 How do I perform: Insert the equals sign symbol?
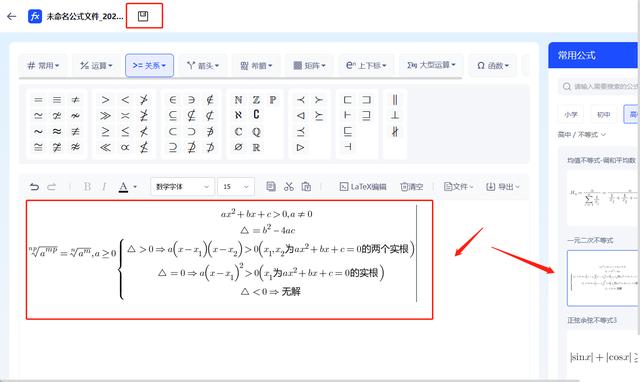pos(38,100)
